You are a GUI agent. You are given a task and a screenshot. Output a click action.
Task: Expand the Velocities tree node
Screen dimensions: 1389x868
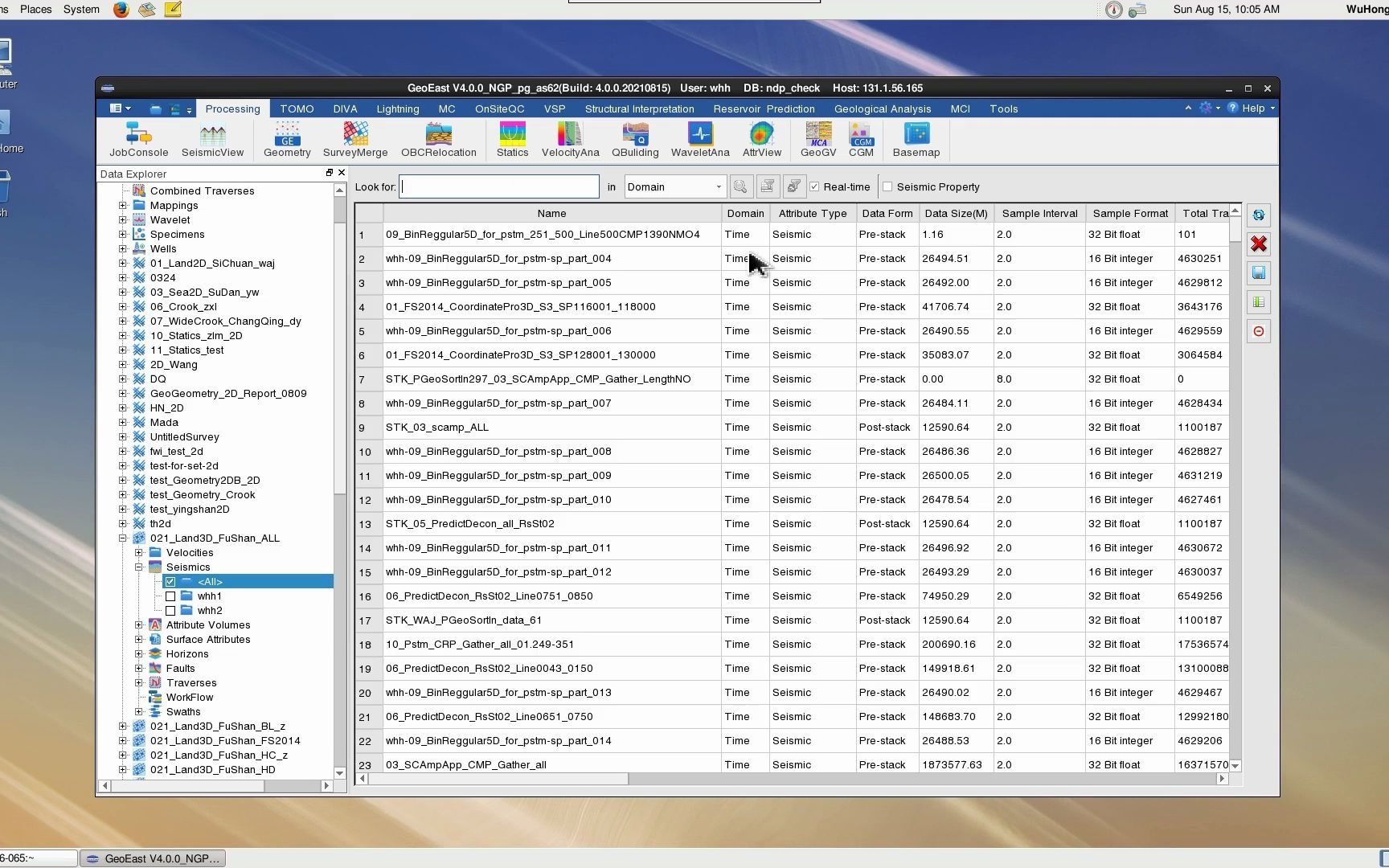139,553
